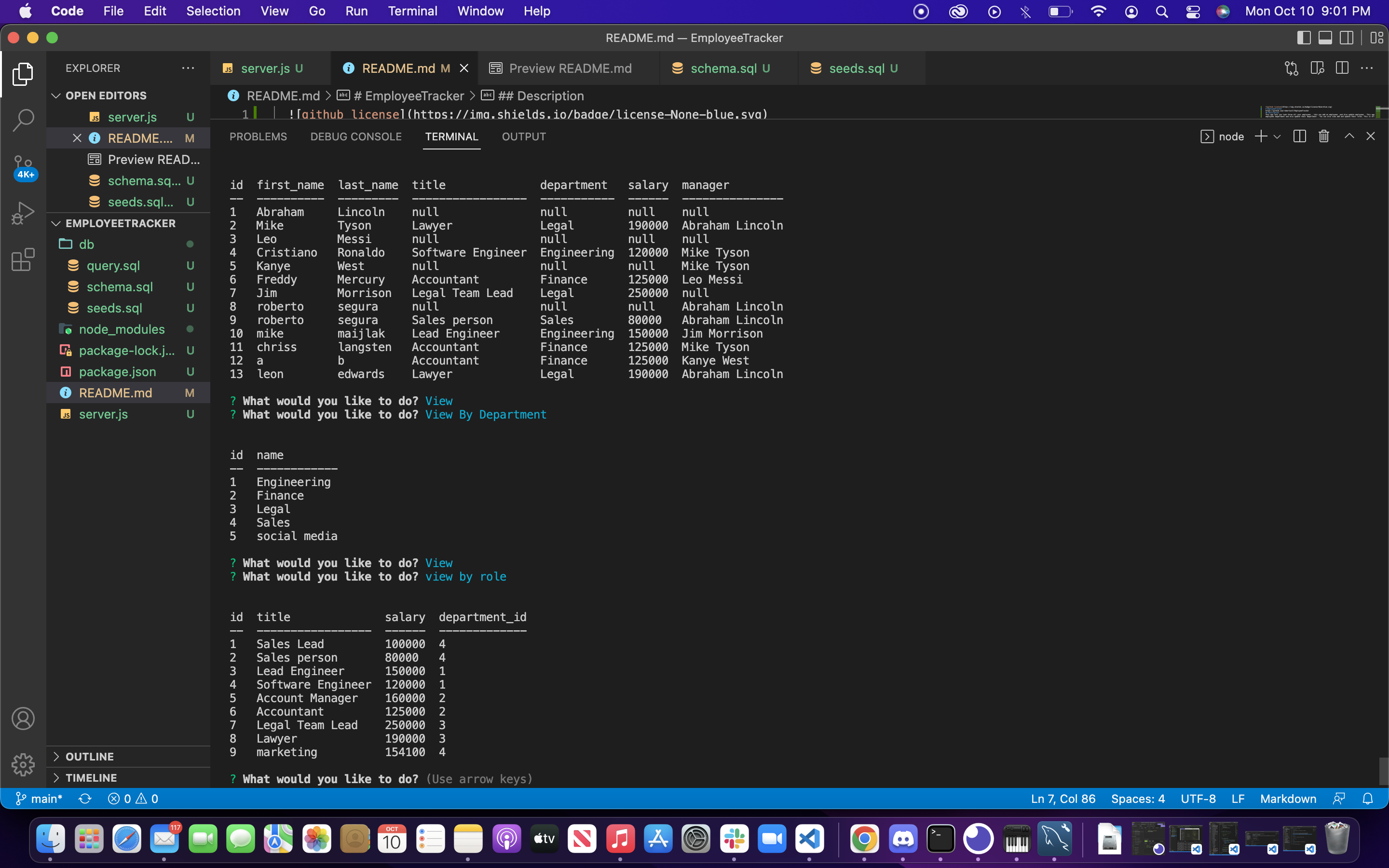
Task: Click the main* branch in status bar
Action: click(x=39, y=798)
